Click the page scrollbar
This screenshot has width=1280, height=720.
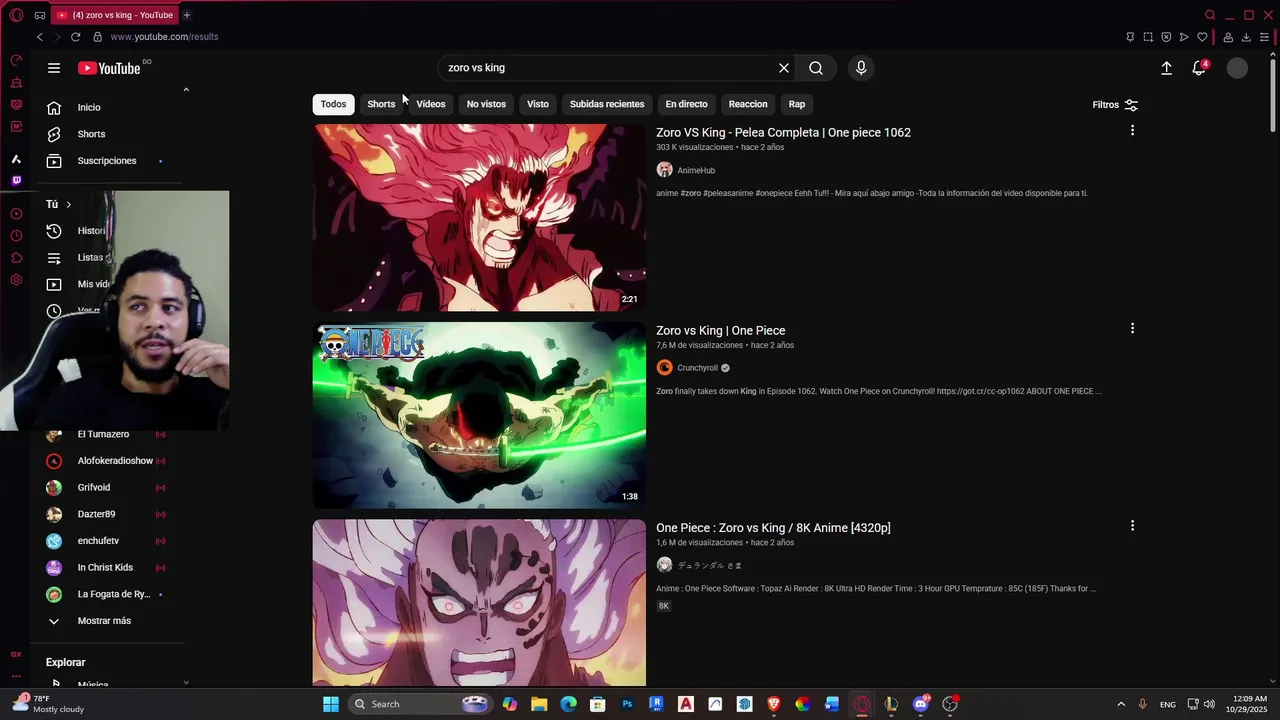coord(1272,93)
